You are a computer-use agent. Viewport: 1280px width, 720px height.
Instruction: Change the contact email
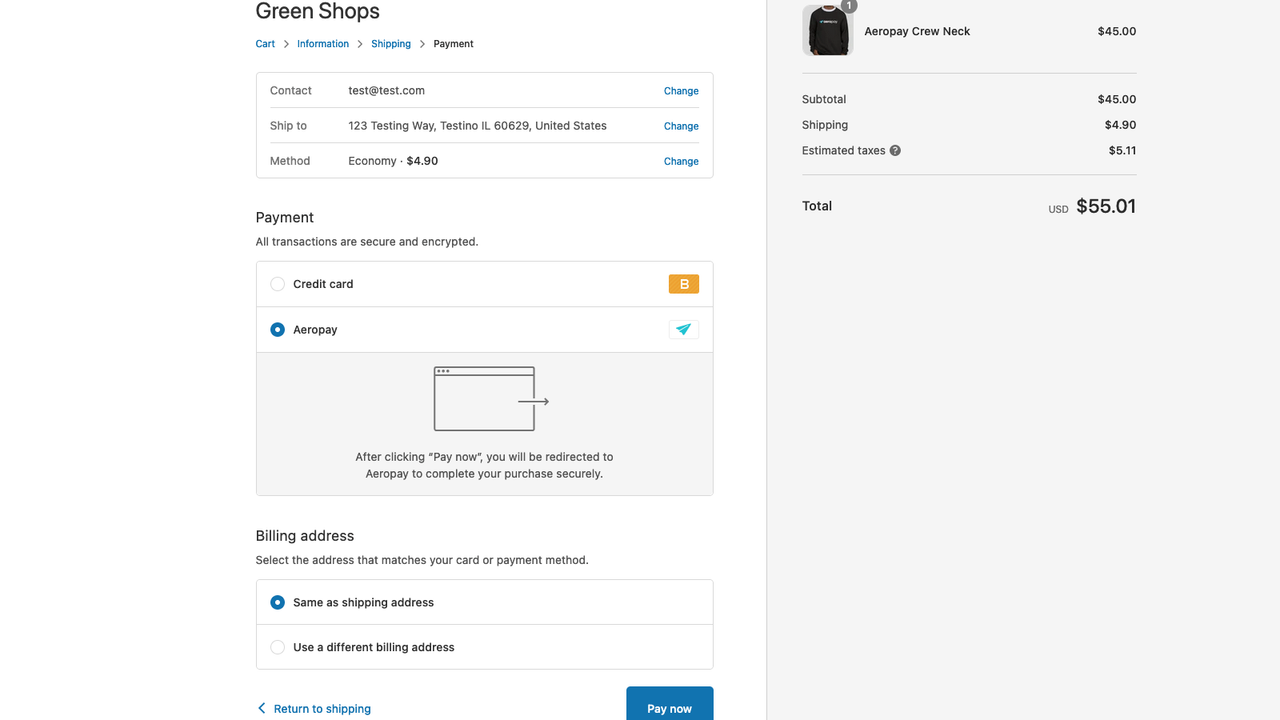681,91
